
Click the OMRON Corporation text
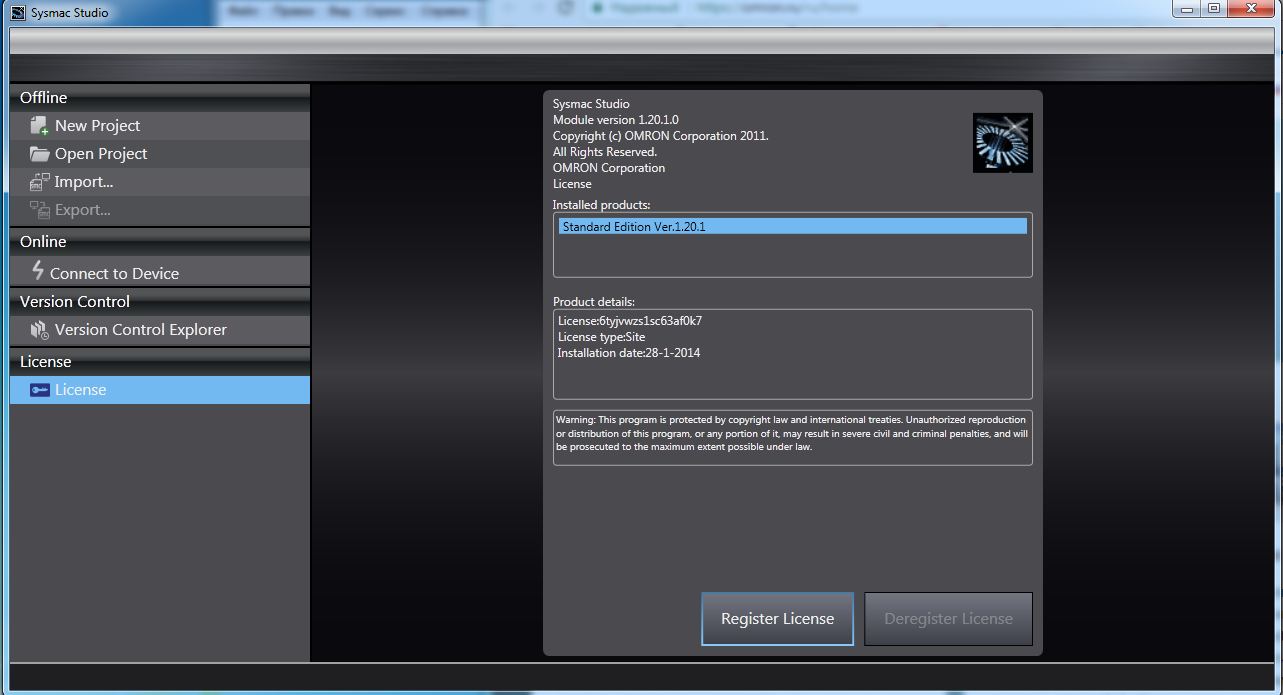pyautogui.click(x=608, y=168)
